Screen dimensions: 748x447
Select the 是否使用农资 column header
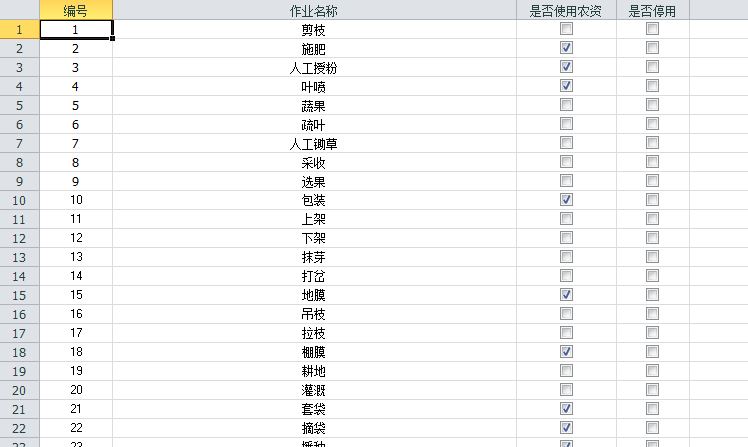[566, 10]
